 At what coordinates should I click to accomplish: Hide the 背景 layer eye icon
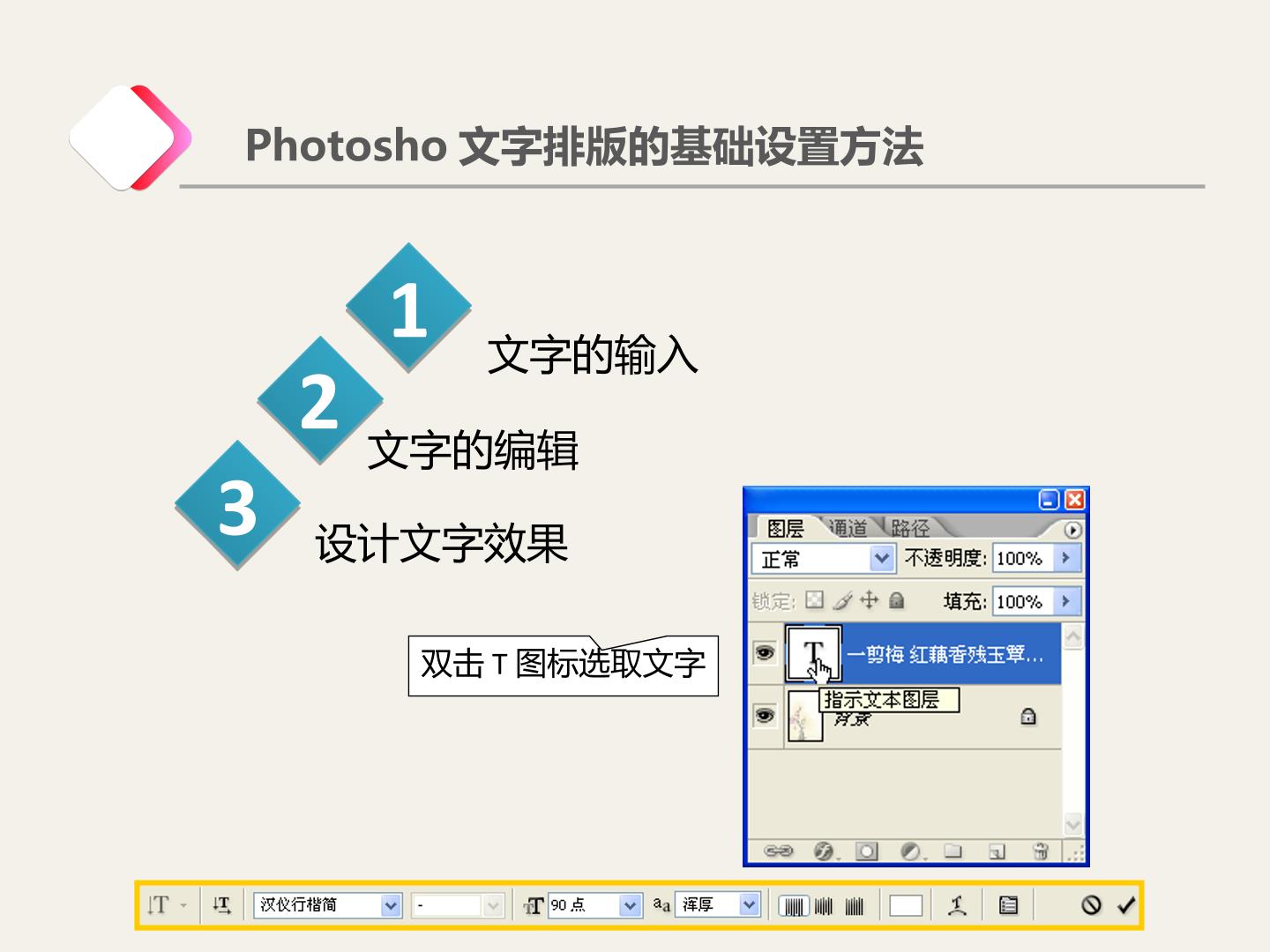coord(765,716)
